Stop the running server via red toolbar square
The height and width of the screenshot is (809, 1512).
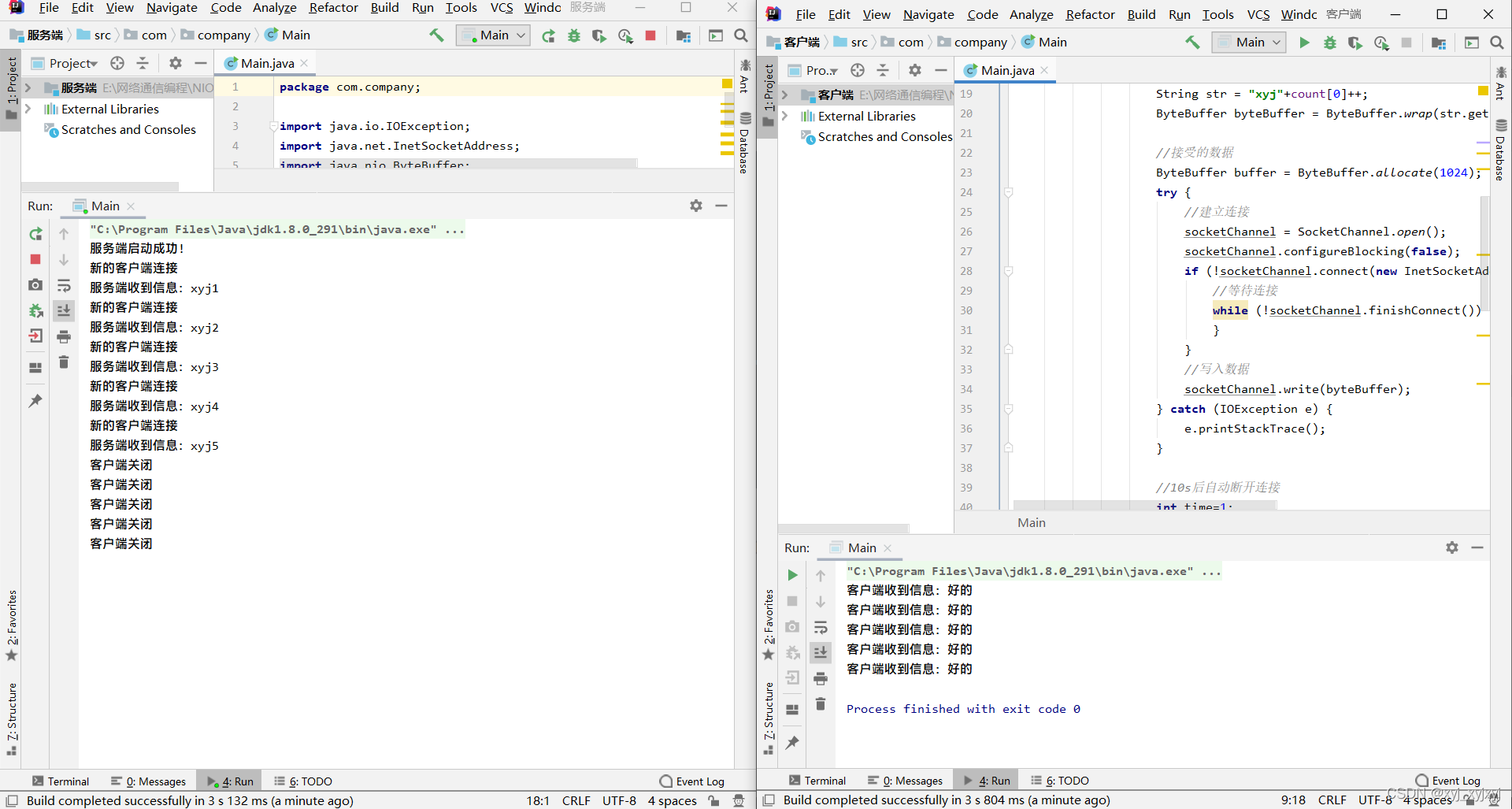point(650,35)
